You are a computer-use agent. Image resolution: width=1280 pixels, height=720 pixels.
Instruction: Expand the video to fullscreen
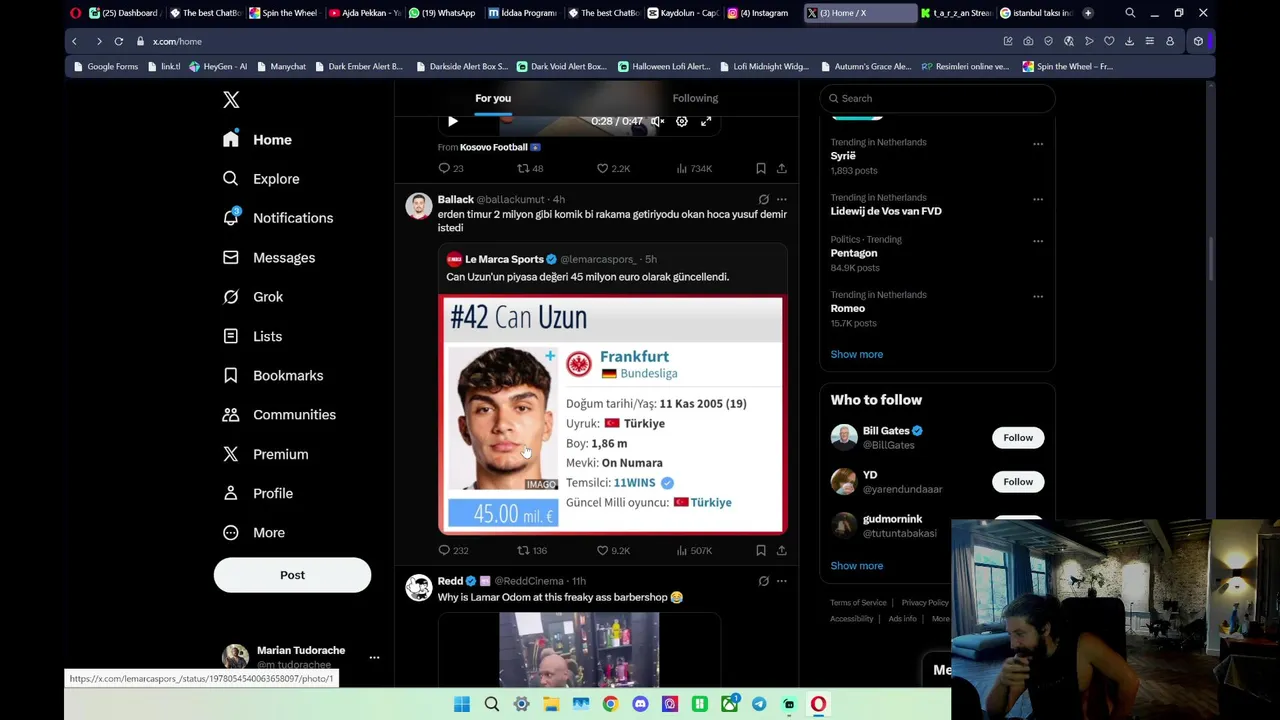coord(706,121)
